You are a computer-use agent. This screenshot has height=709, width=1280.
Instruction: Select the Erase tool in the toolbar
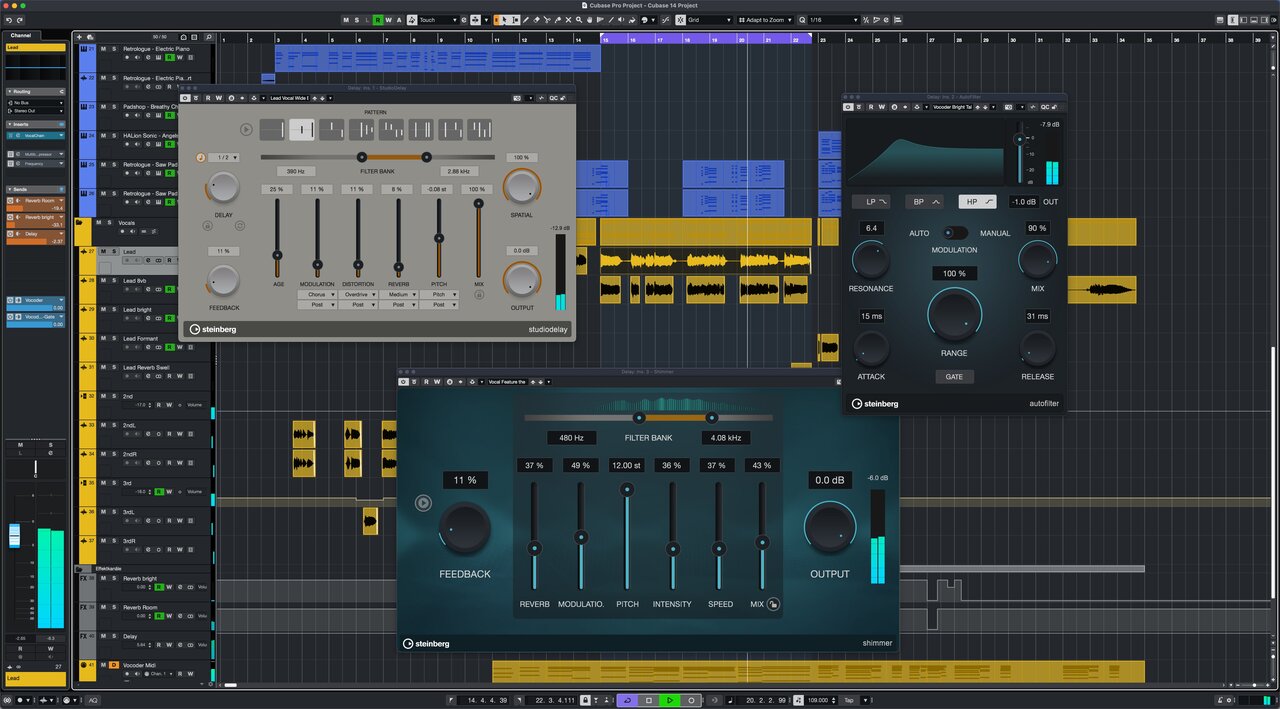[536, 19]
